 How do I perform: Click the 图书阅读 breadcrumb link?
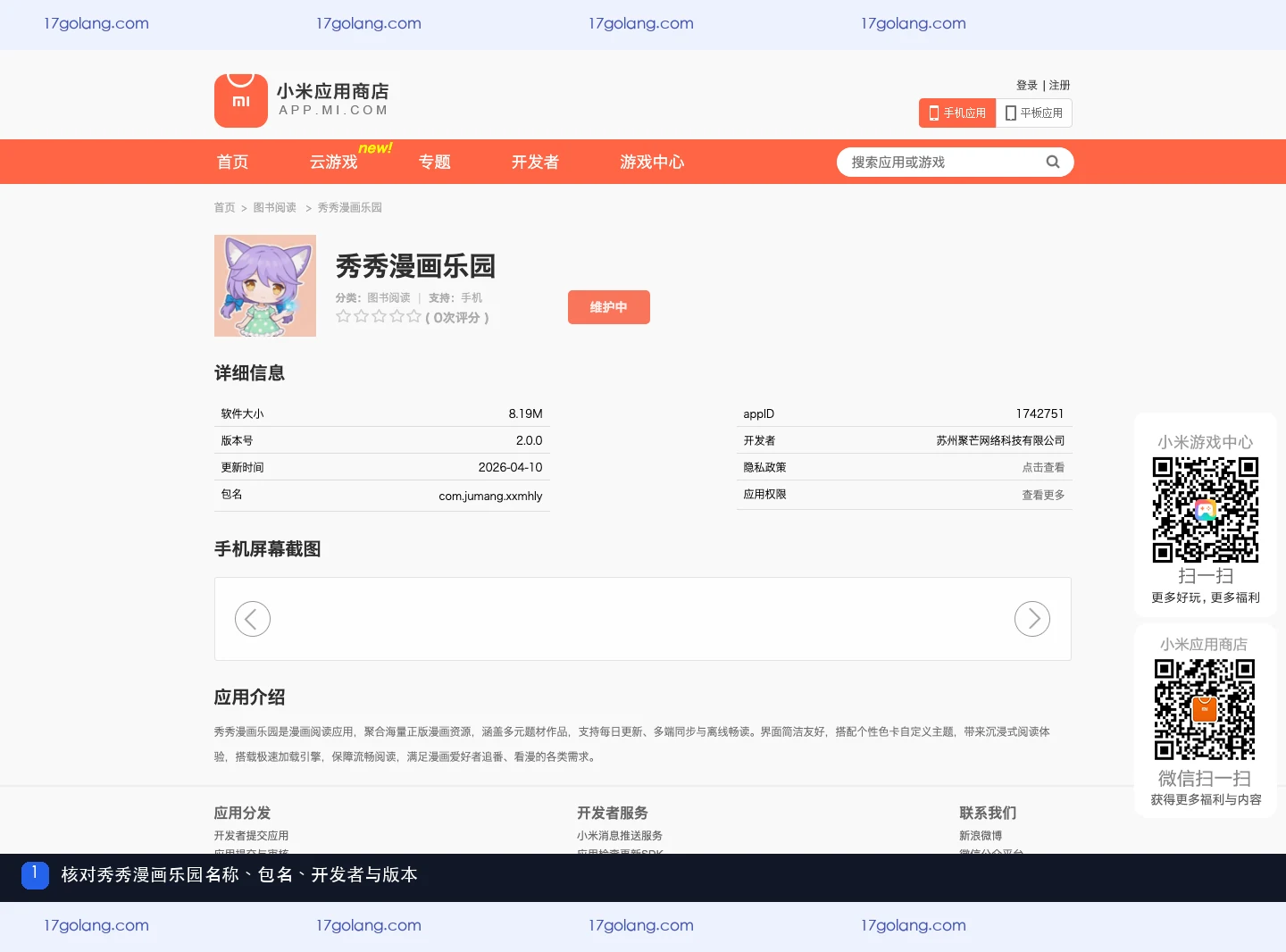click(275, 207)
